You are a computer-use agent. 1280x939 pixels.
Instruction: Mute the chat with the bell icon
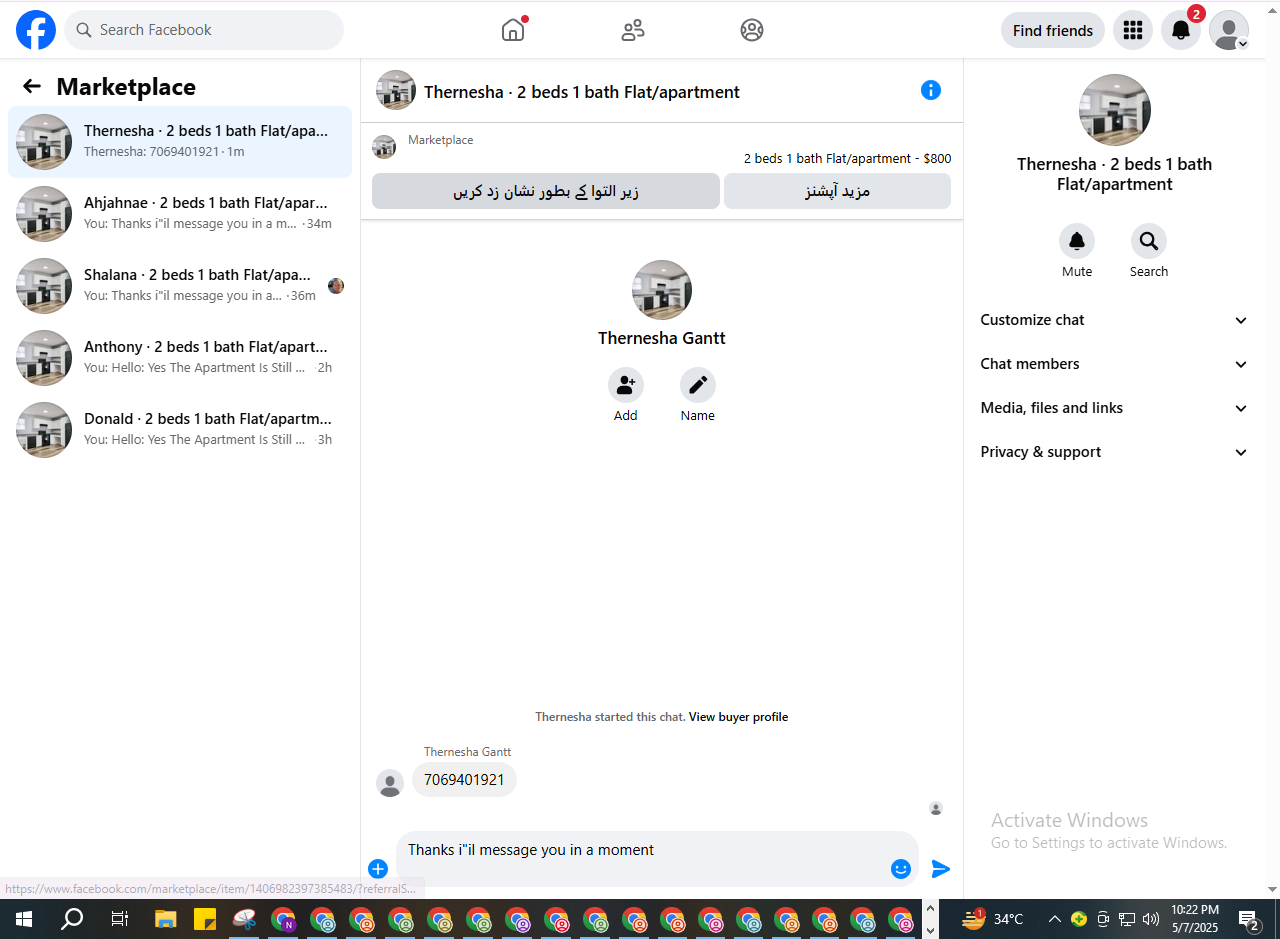1077,241
